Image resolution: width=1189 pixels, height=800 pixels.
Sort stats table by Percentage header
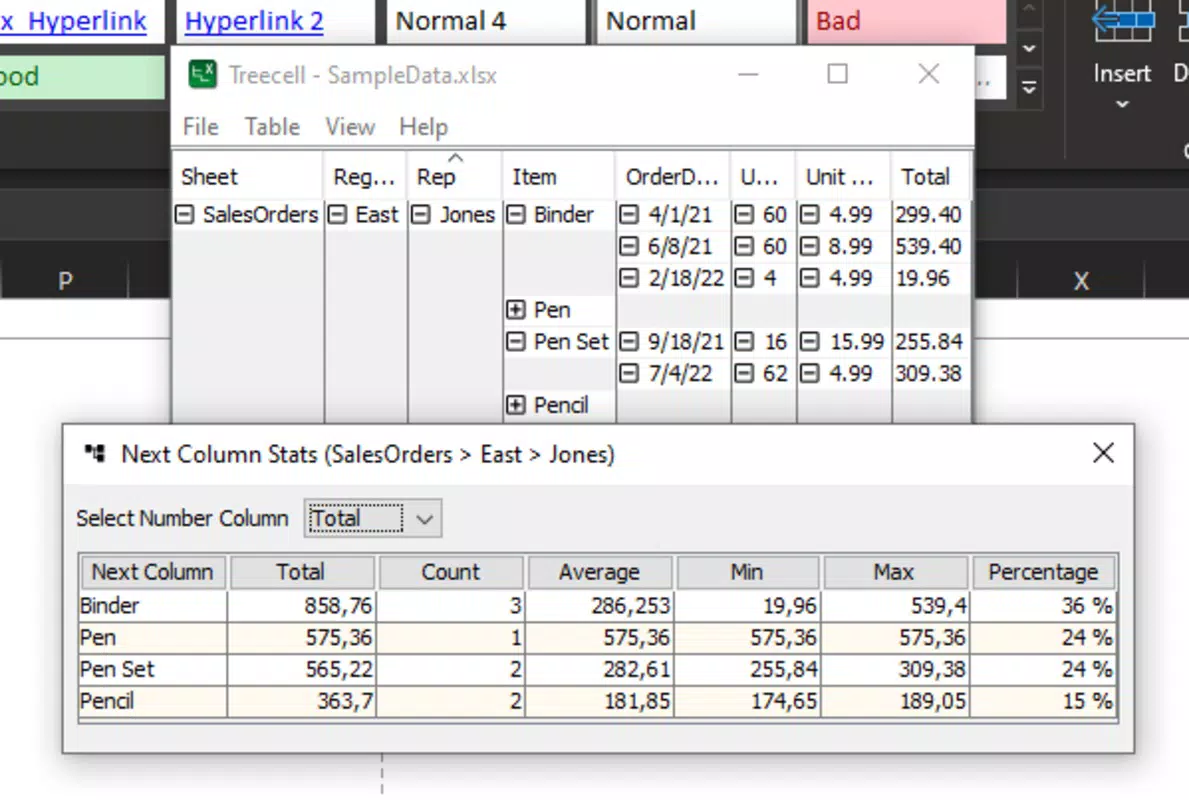[1043, 572]
